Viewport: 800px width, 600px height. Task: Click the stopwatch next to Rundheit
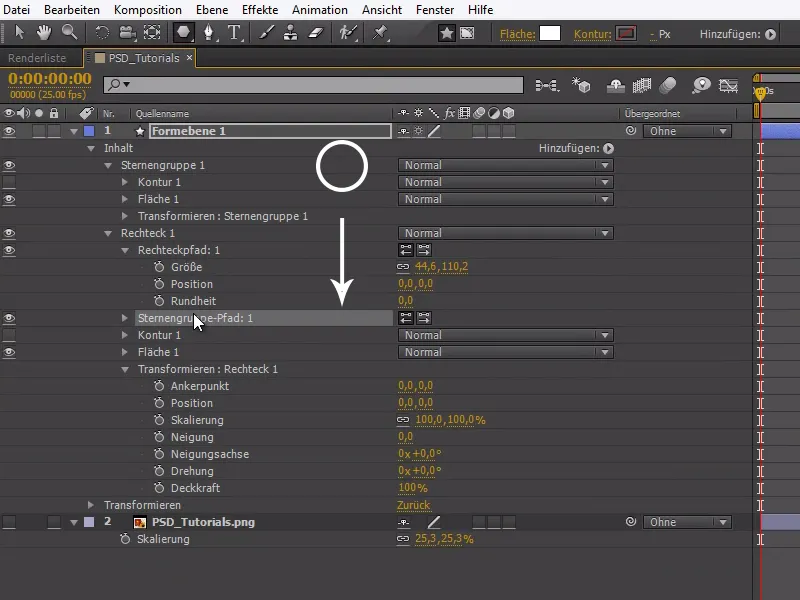click(159, 301)
